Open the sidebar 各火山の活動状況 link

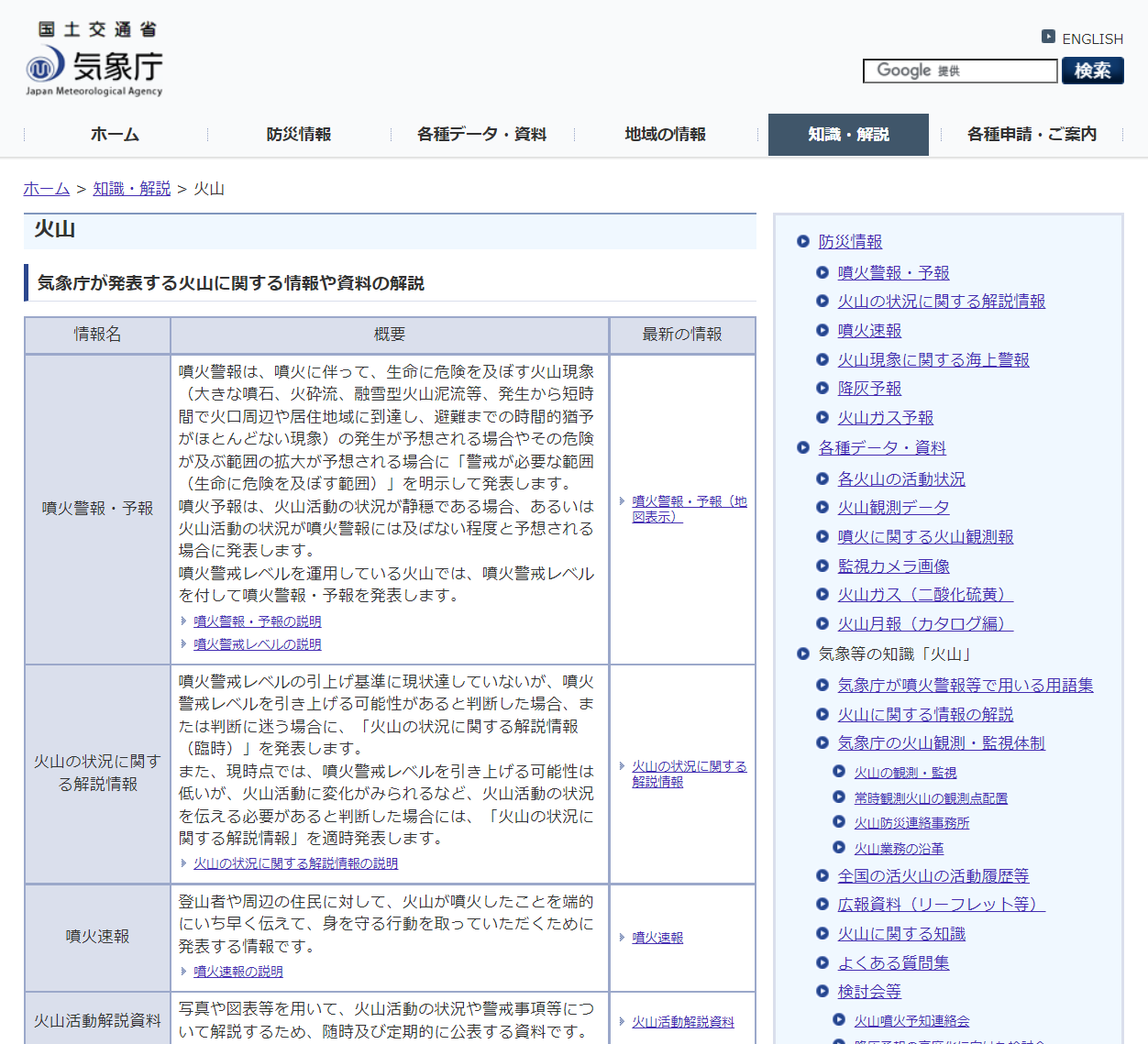click(x=901, y=479)
